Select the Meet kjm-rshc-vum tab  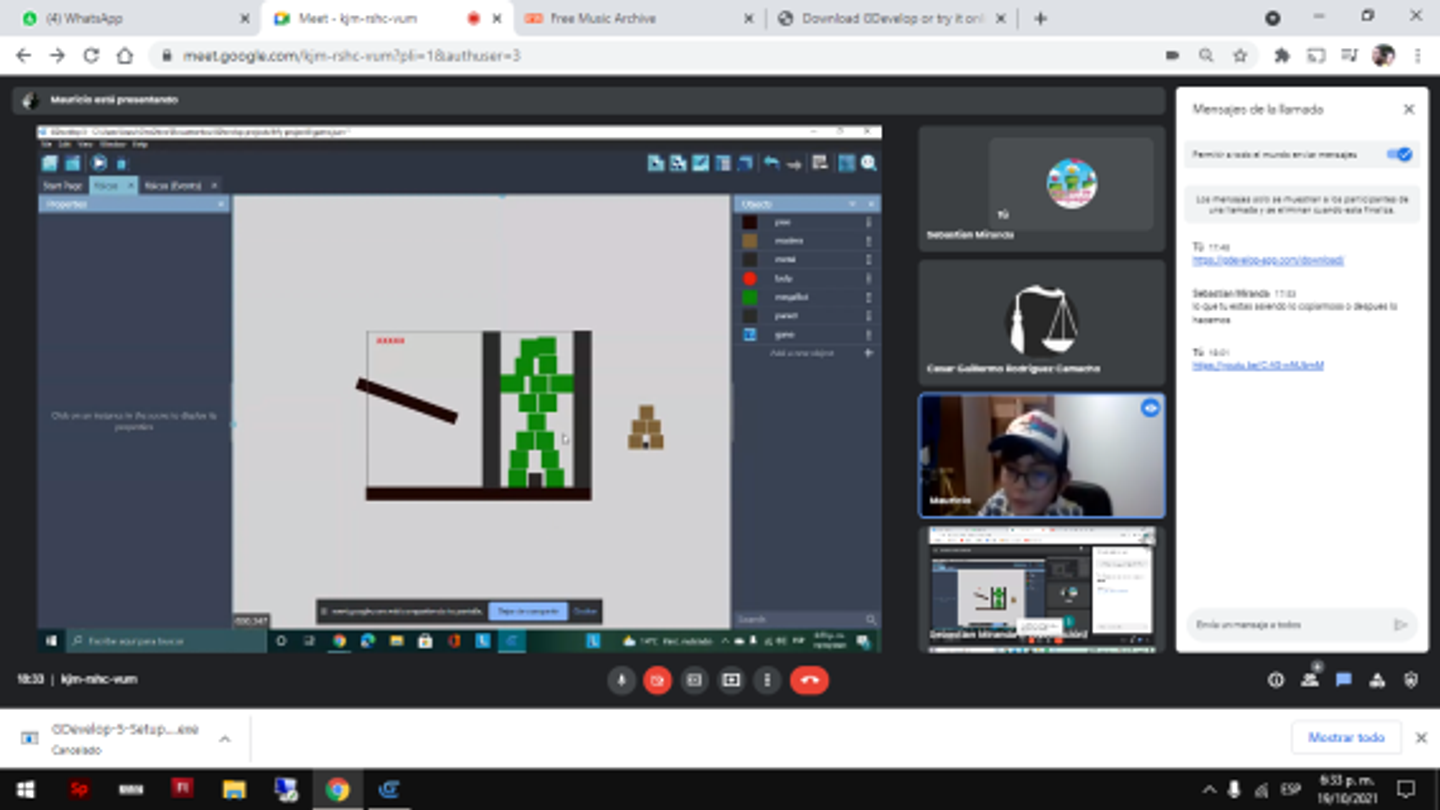[386, 18]
